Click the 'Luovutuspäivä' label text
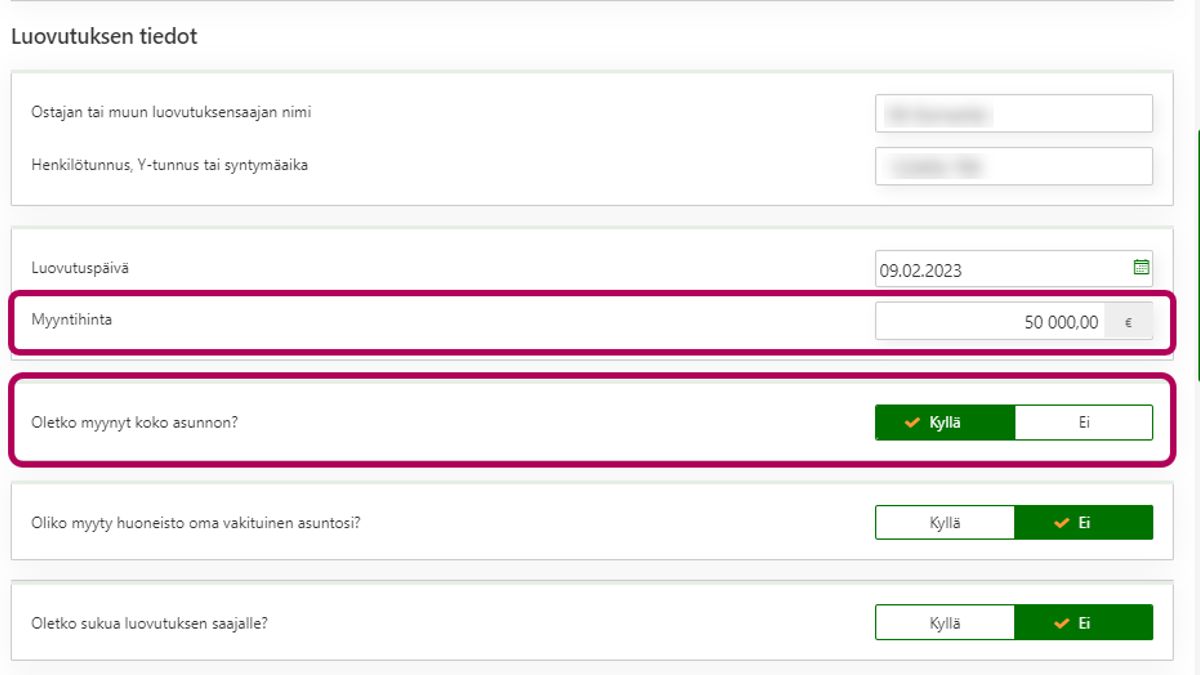The image size is (1200, 675). (80, 268)
